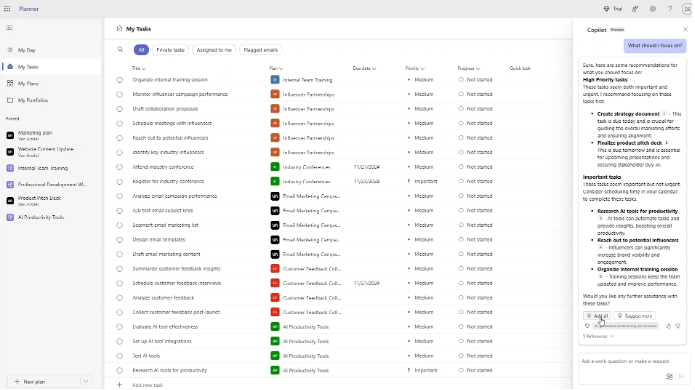Viewport: 695px width, 390px height.
Task: Mark Design email templates complete
Action: [x=120, y=240]
